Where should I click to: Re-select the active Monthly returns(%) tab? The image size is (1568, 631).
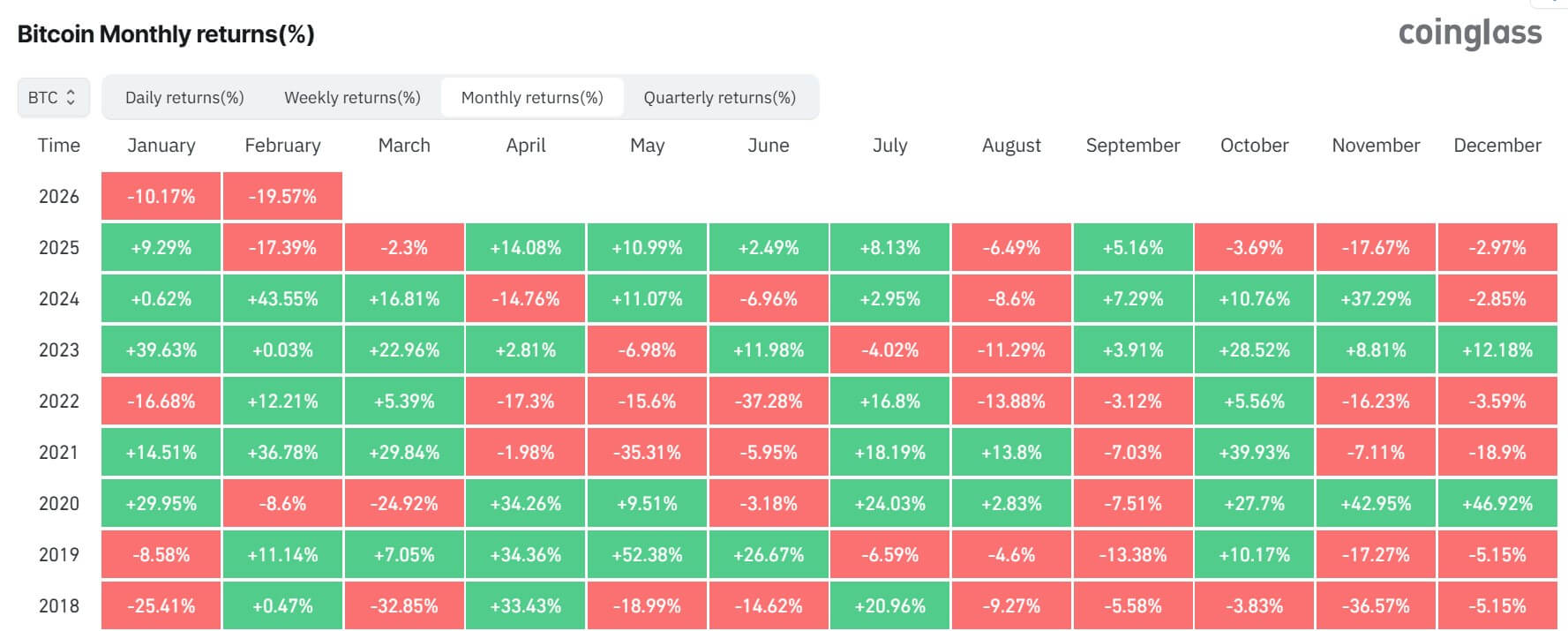[532, 97]
